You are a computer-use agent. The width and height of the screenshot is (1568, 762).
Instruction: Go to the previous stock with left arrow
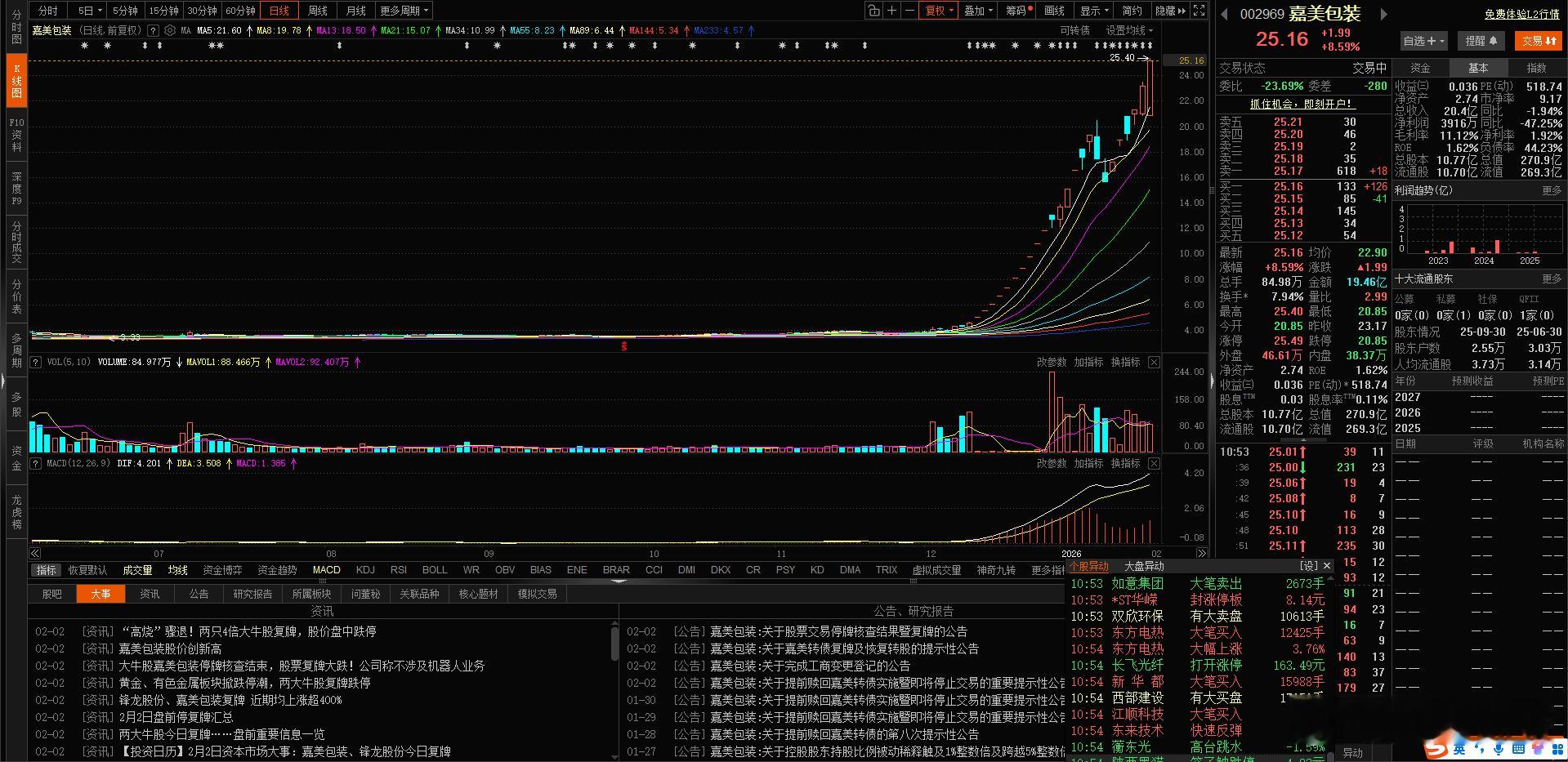[x=1224, y=14]
